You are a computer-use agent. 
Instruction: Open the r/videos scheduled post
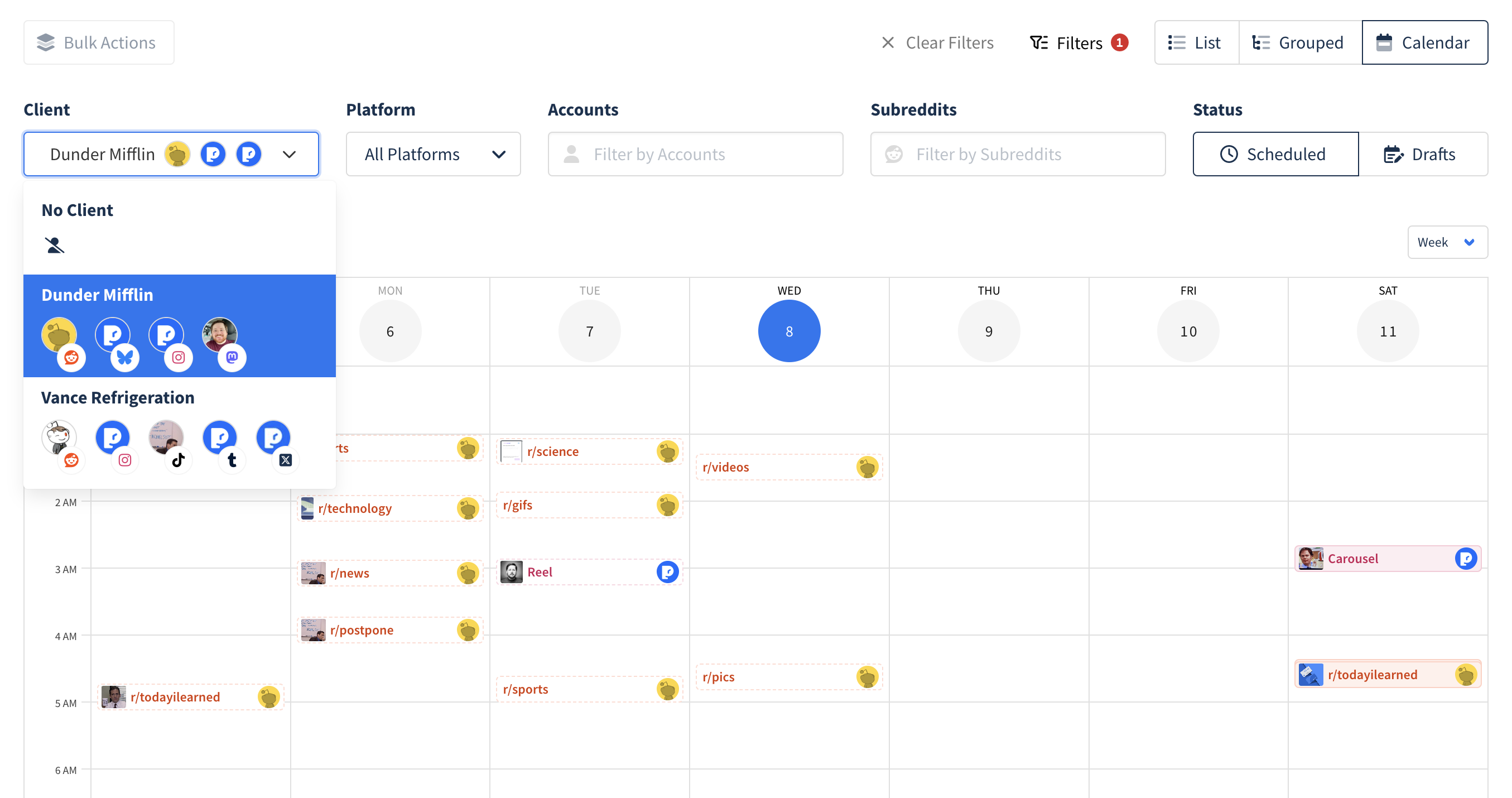click(789, 468)
